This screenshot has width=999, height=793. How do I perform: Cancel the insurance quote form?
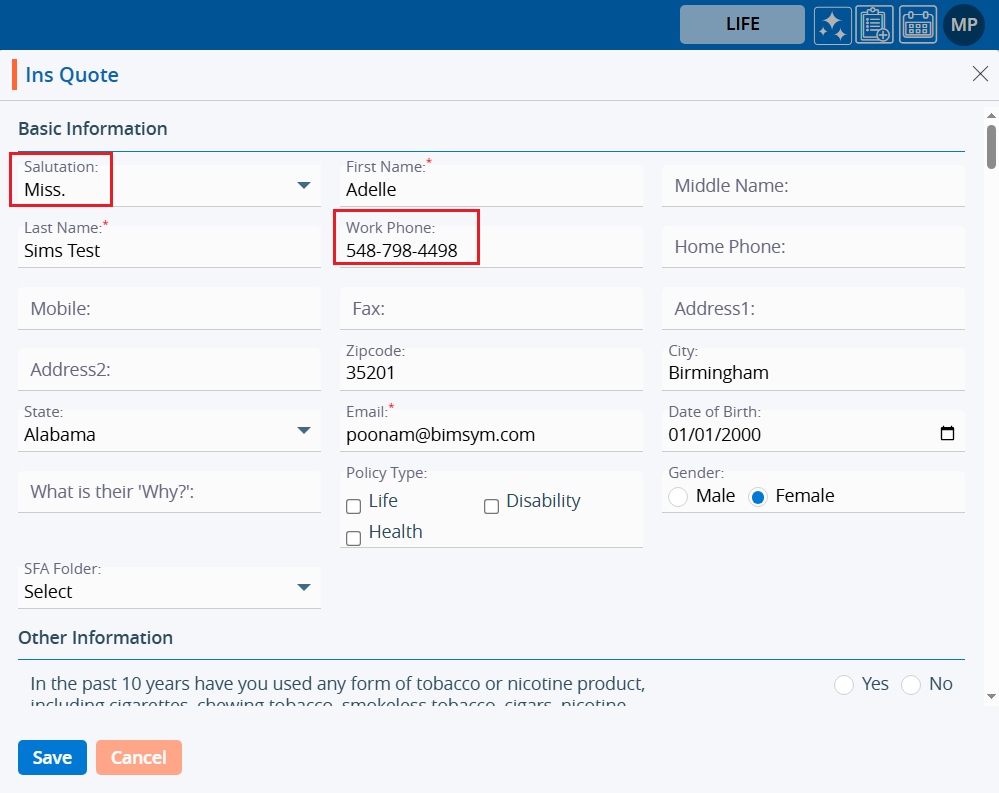139,757
